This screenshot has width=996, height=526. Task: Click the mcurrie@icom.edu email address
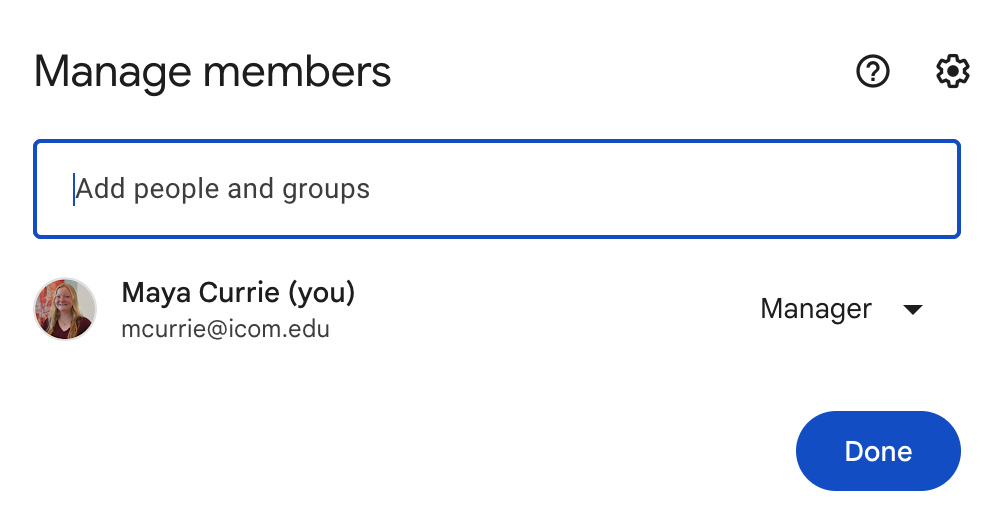pyautogui.click(x=225, y=329)
